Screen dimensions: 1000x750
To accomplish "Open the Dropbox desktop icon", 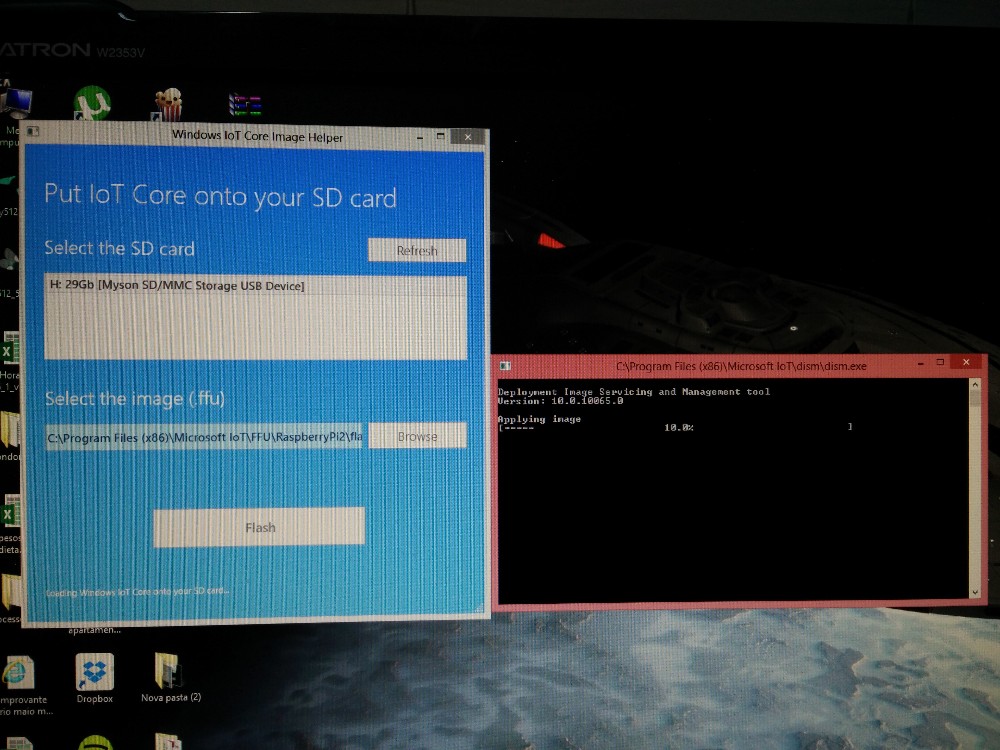I will click(x=94, y=679).
